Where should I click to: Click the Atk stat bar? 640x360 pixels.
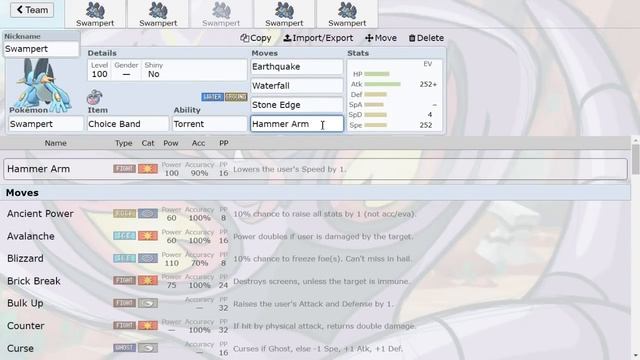click(382, 84)
